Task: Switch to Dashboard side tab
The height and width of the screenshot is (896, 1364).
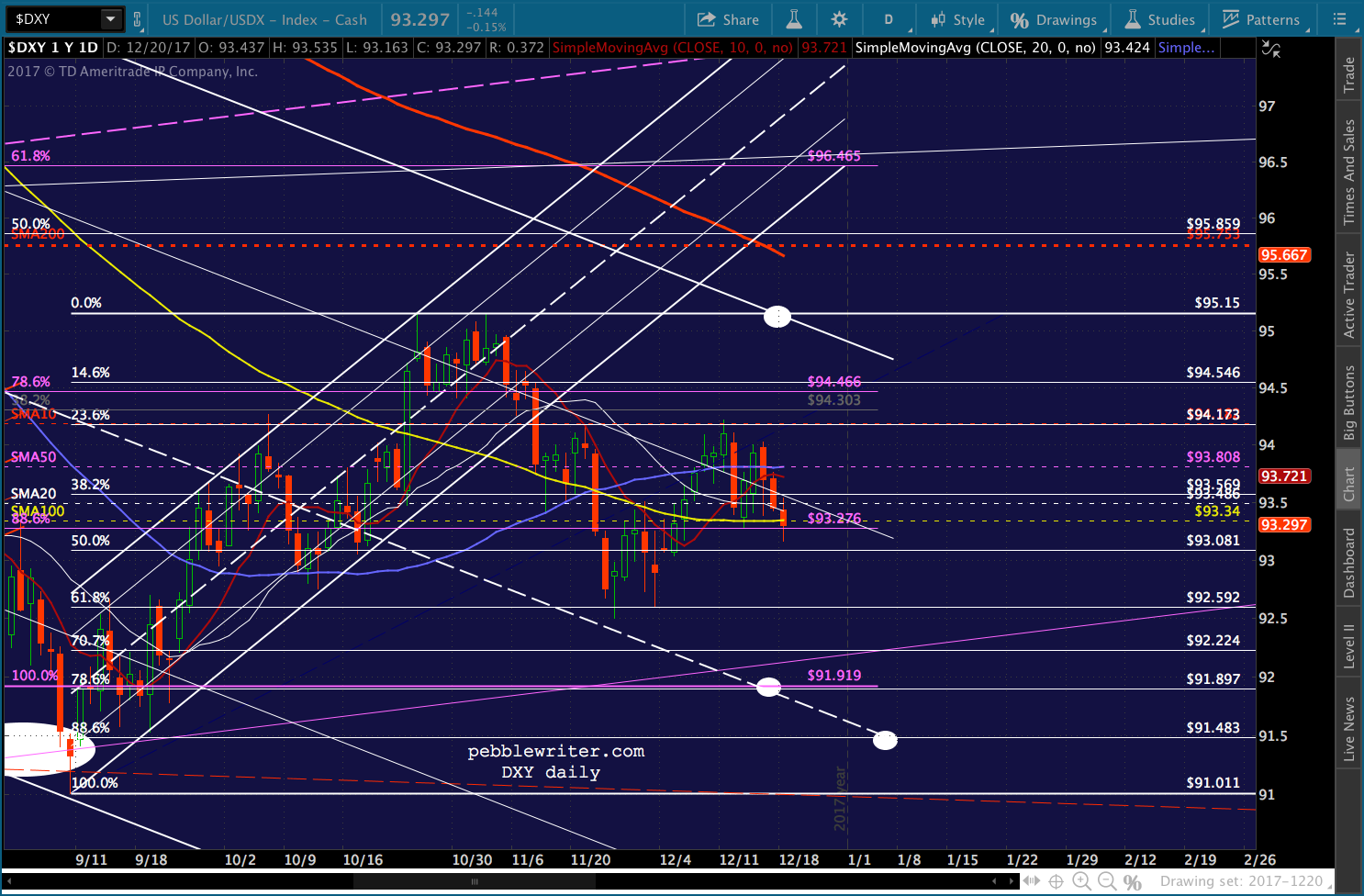Action: click(x=1349, y=563)
